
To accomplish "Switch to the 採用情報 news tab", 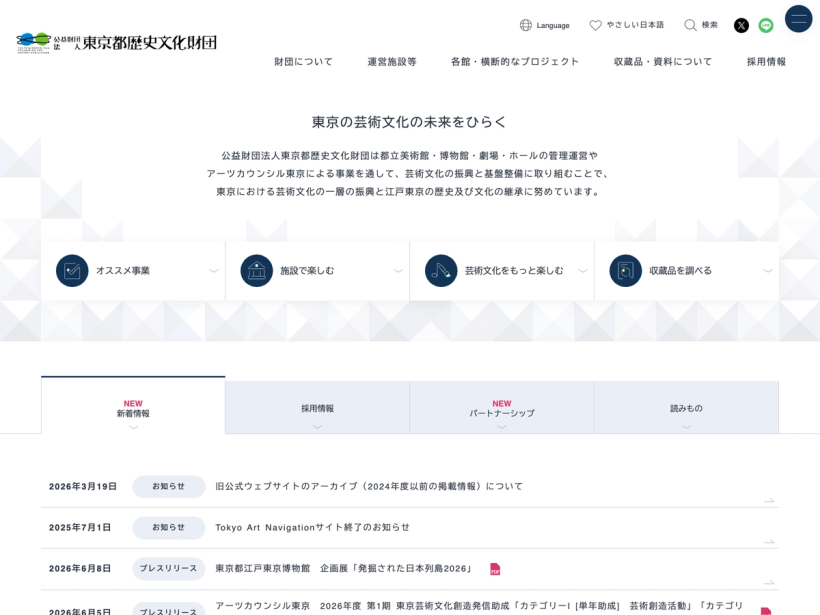I will [x=317, y=408].
